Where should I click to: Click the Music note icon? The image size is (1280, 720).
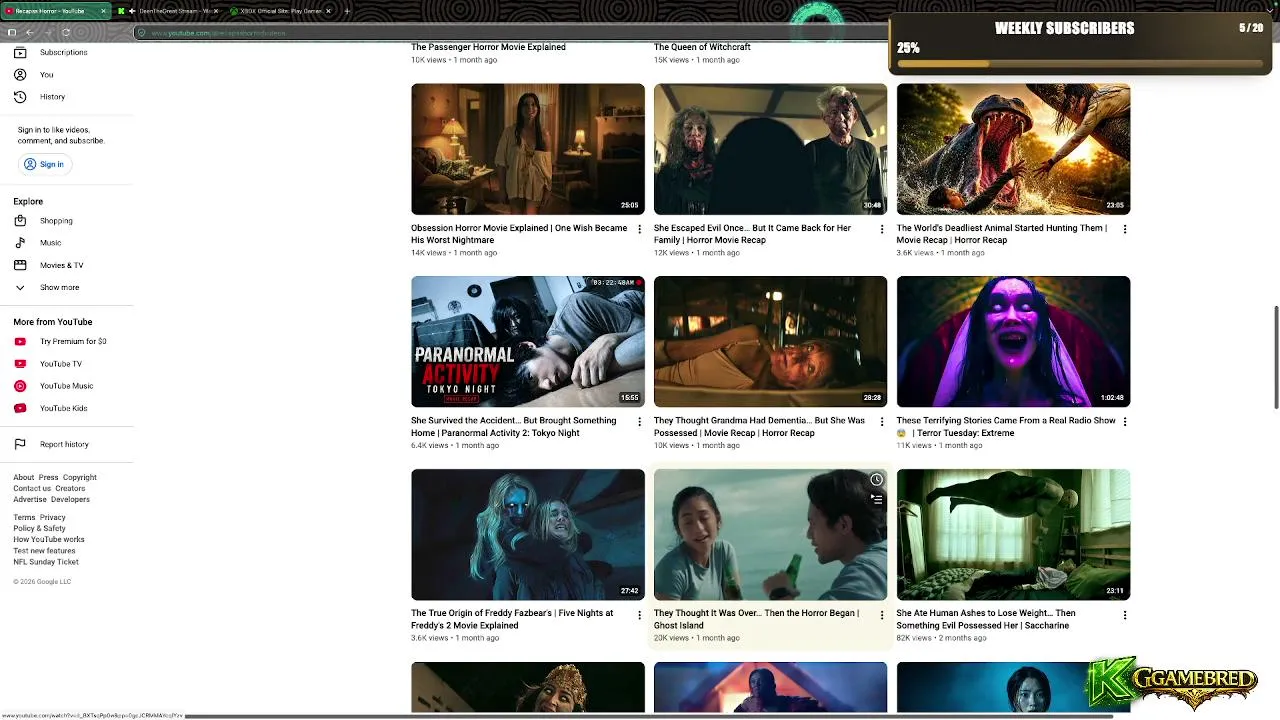[x=20, y=243]
